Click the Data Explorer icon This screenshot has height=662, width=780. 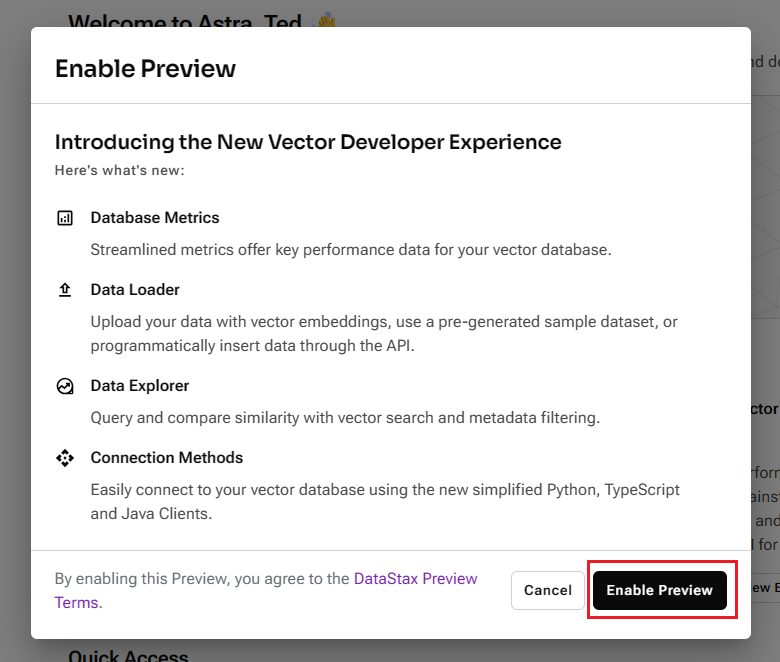click(x=65, y=386)
